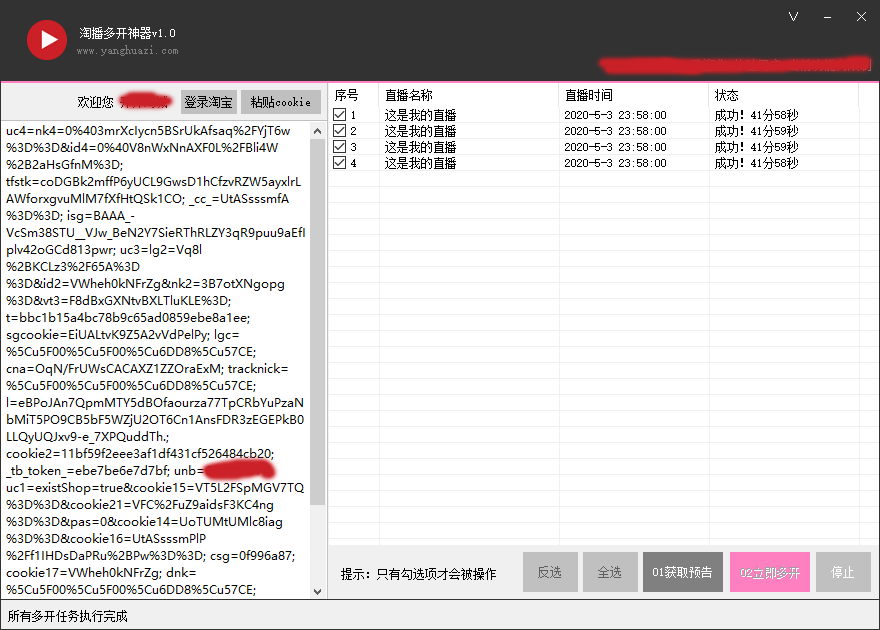Screen dimensions: 880x630
Task: Click the hint text 只有勾选项才会被操作
Action: (x=436, y=574)
